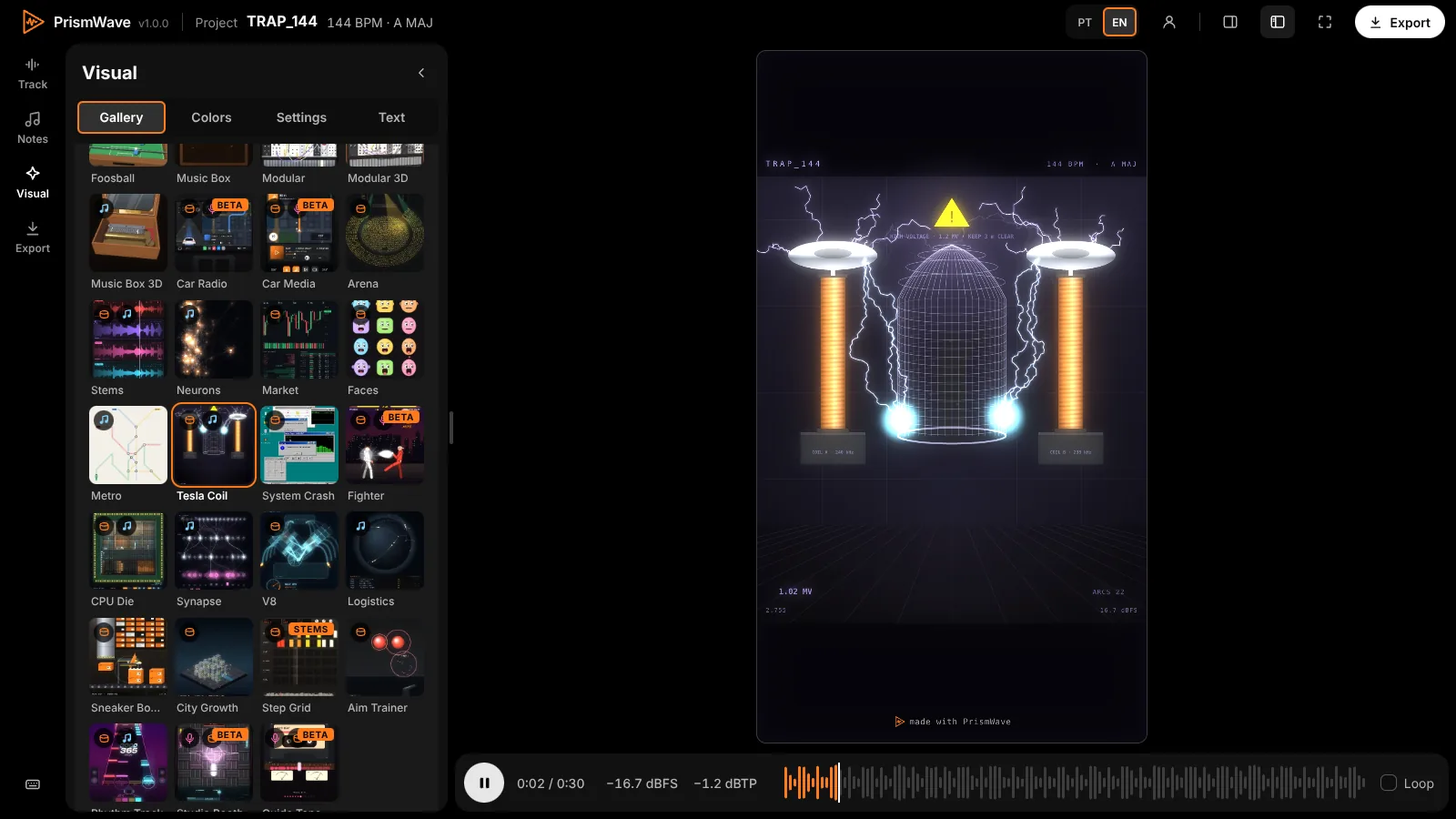
Task: Switch language to PT
Action: click(1085, 22)
